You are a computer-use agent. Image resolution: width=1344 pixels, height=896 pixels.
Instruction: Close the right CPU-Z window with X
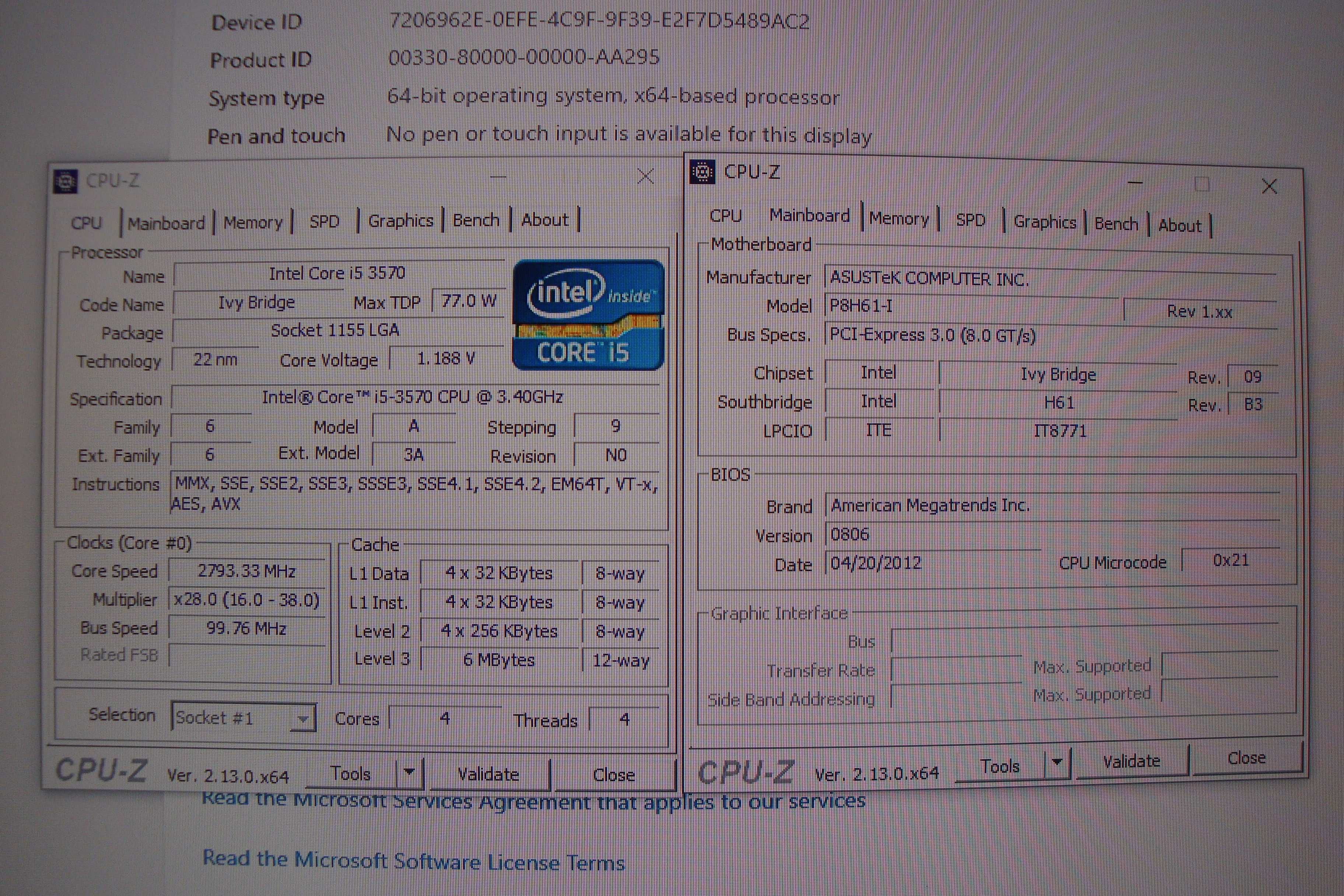pos(1270,186)
